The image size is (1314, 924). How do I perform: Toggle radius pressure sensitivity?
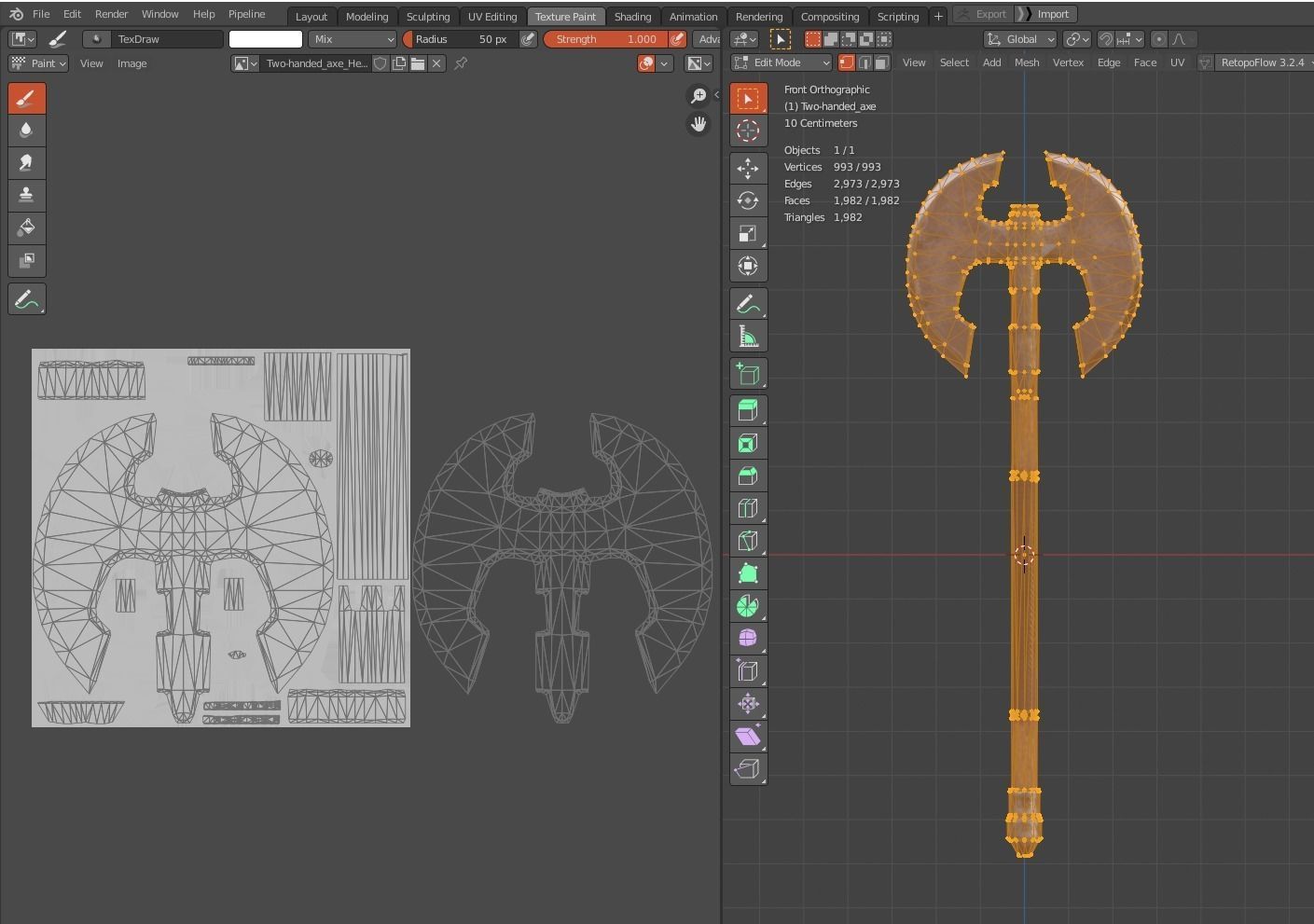coord(528,39)
